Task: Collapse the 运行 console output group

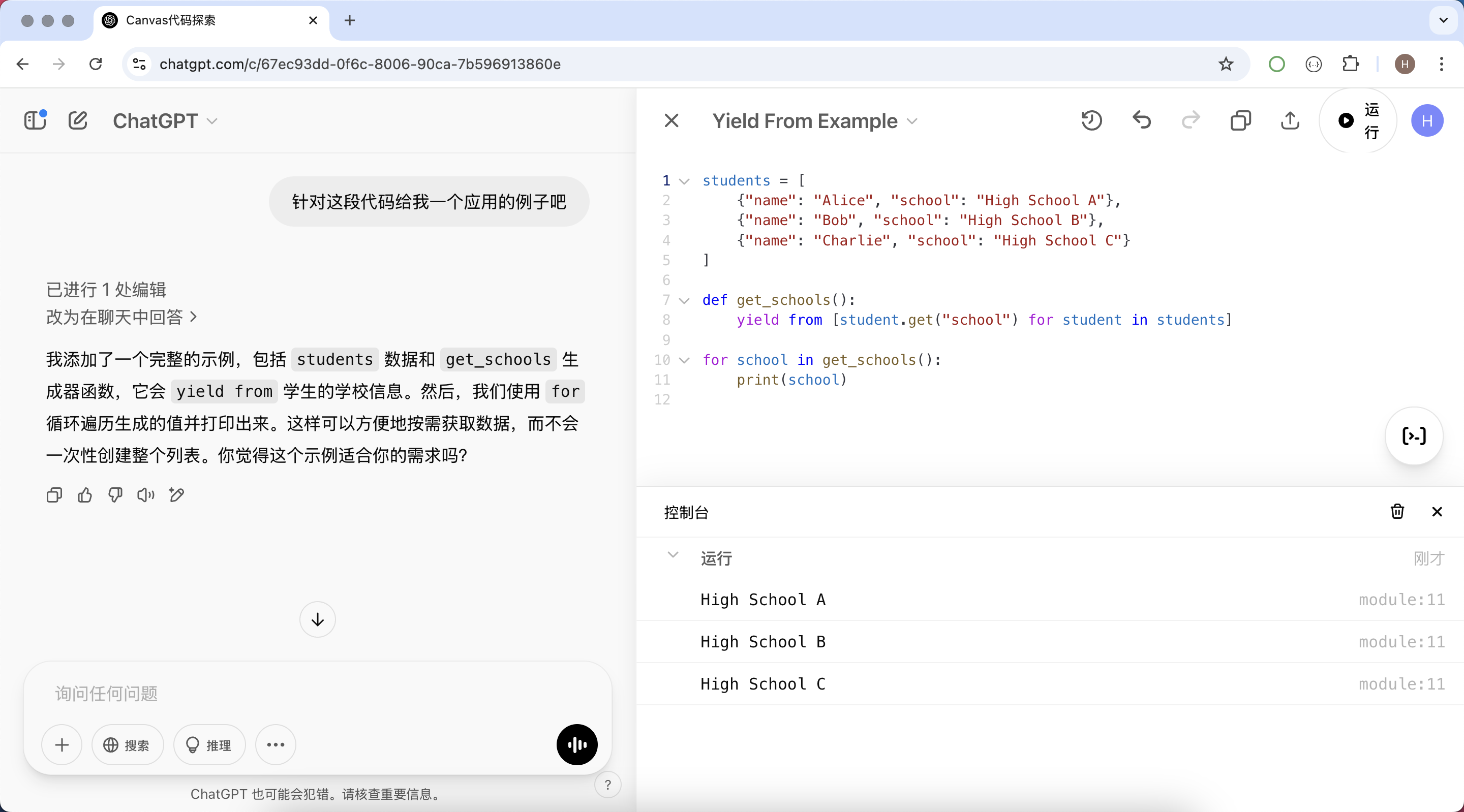Action: 673,555
